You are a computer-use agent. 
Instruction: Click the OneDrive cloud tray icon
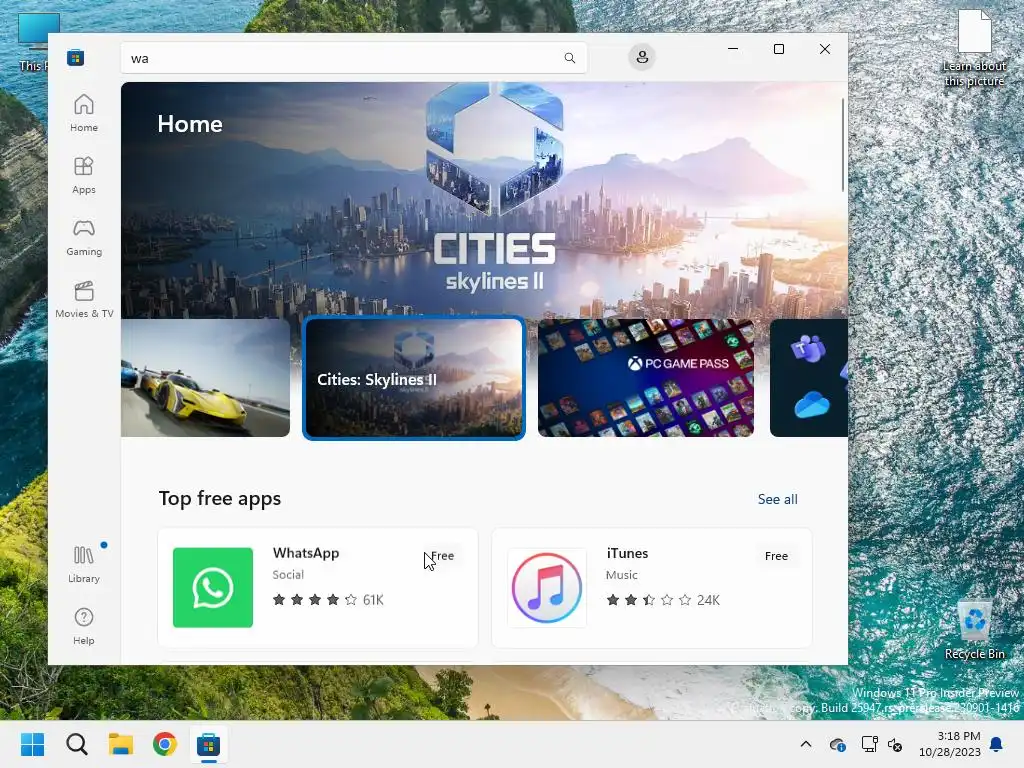click(837, 744)
